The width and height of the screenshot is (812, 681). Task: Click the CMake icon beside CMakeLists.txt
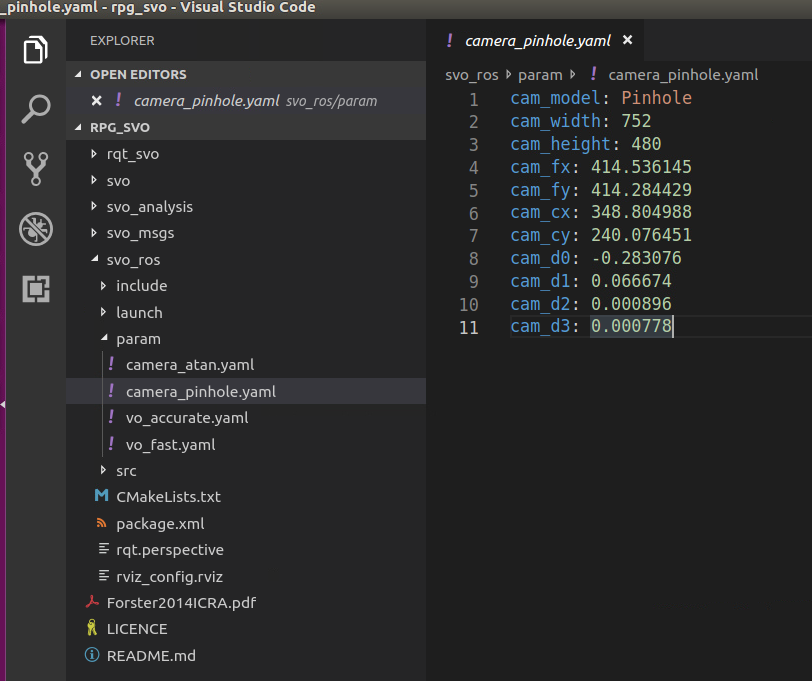point(102,496)
